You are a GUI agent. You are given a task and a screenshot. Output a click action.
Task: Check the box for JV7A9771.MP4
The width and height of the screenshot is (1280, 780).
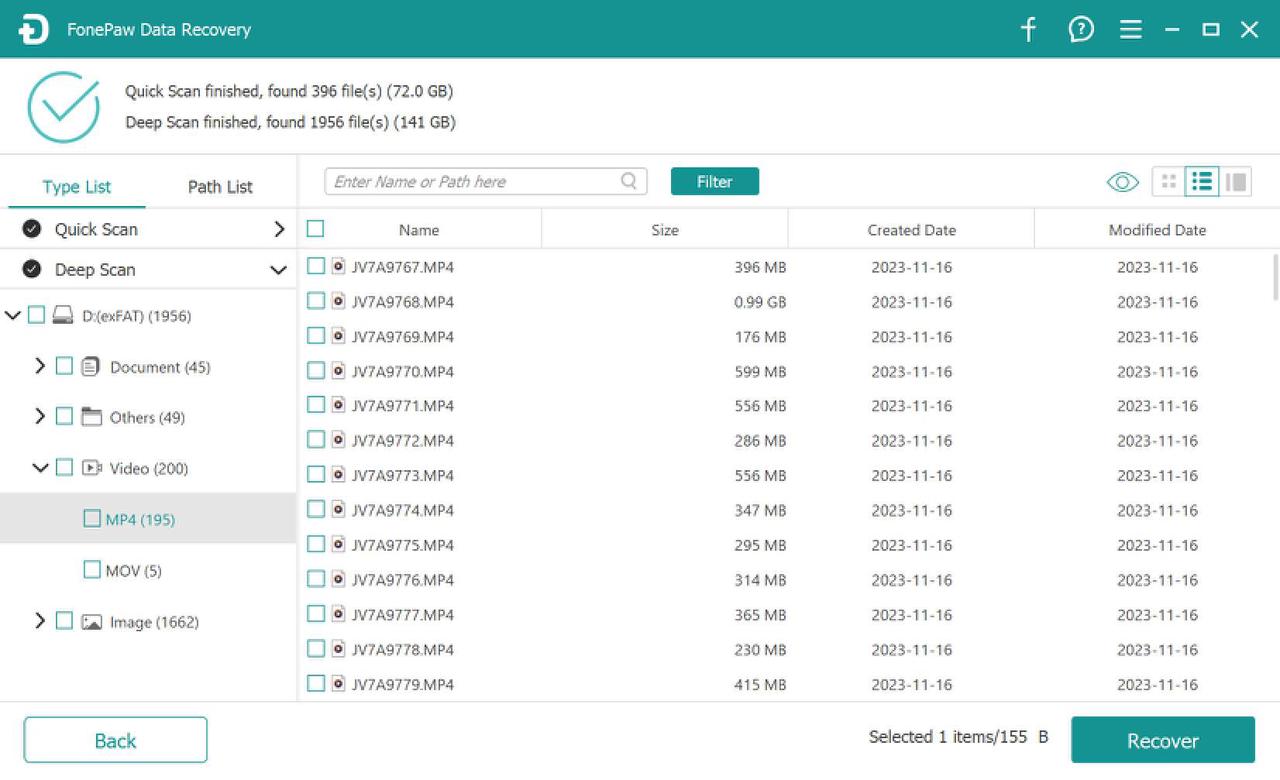coord(315,405)
